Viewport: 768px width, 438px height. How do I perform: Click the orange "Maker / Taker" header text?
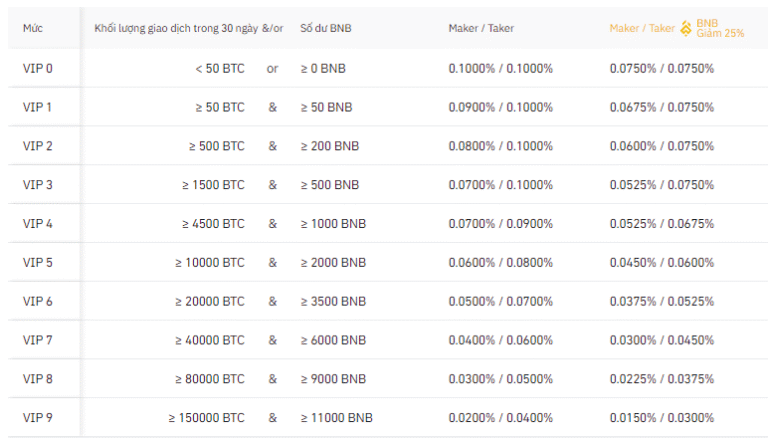(642, 28)
